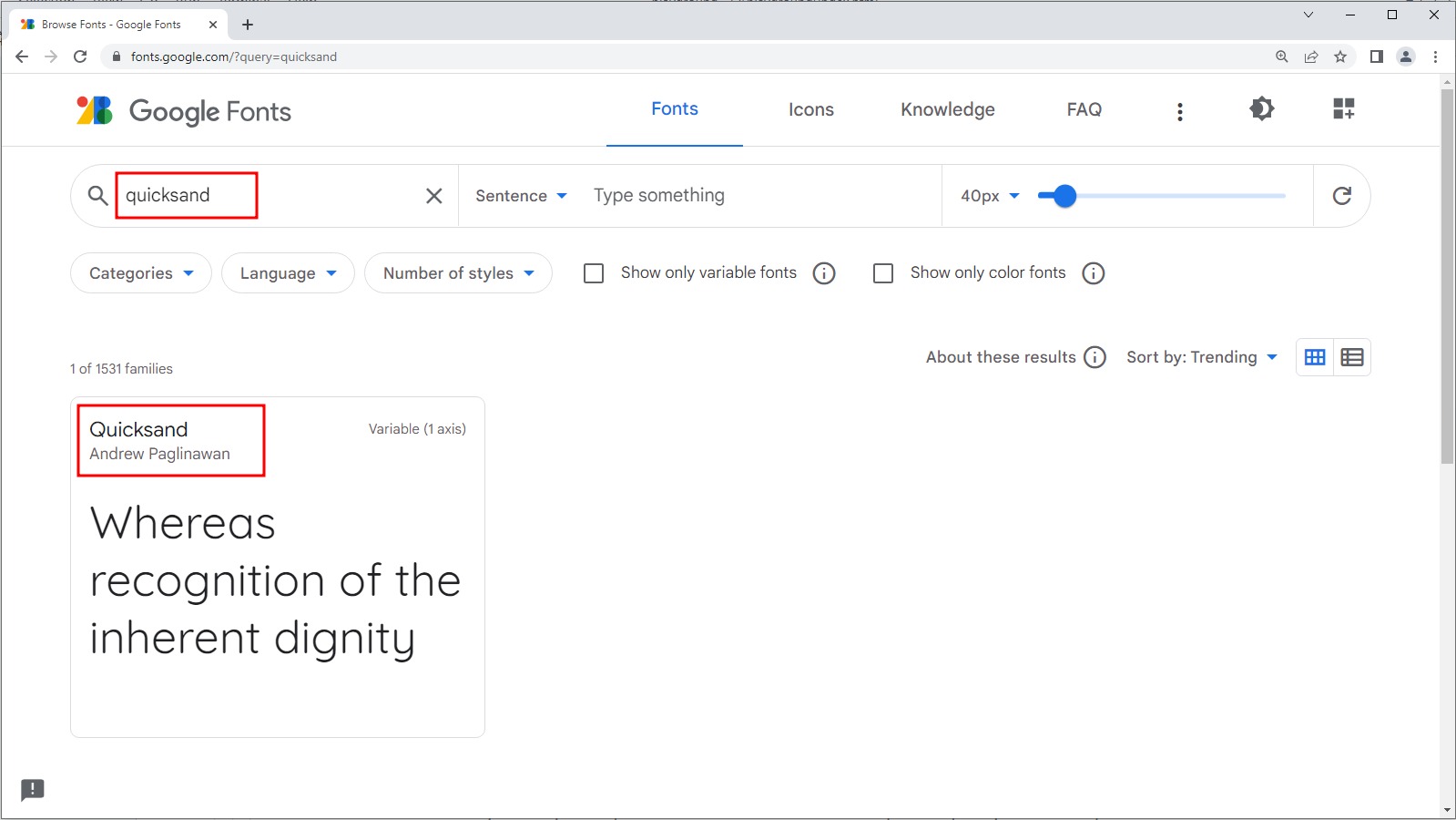Image resolution: width=1456 pixels, height=820 pixels.
Task: Open the Quicksand font card
Action: pyautogui.click(x=277, y=567)
